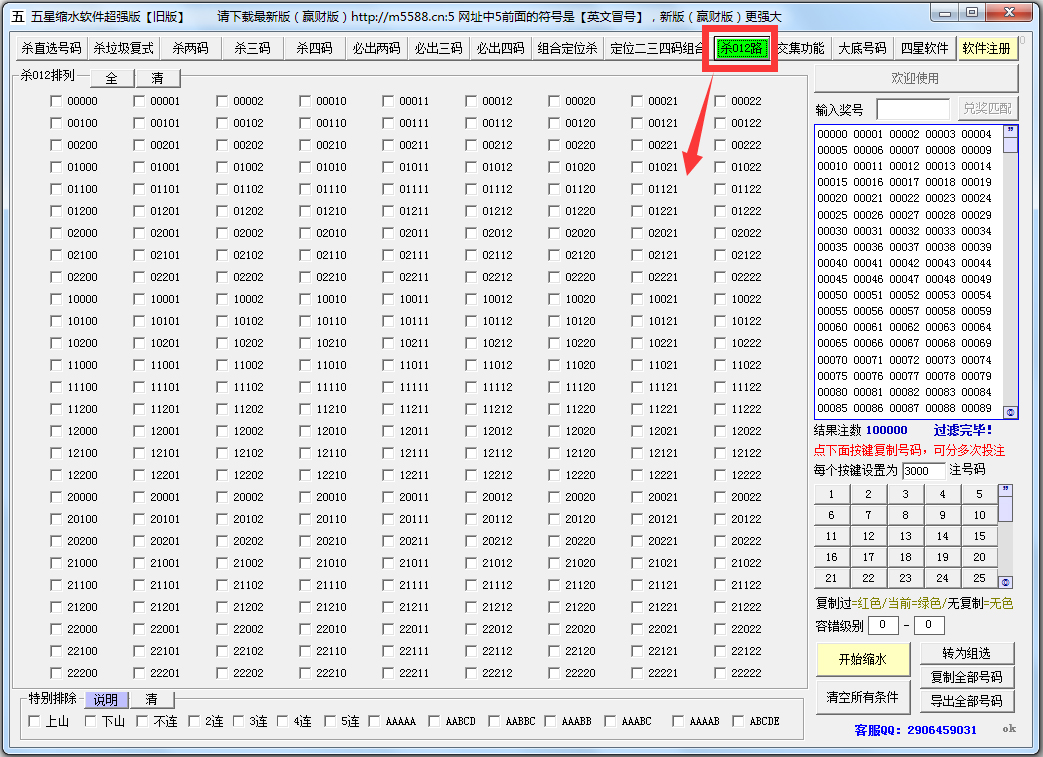
Task: Click the 输入奖号 input field
Action: (x=913, y=109)
